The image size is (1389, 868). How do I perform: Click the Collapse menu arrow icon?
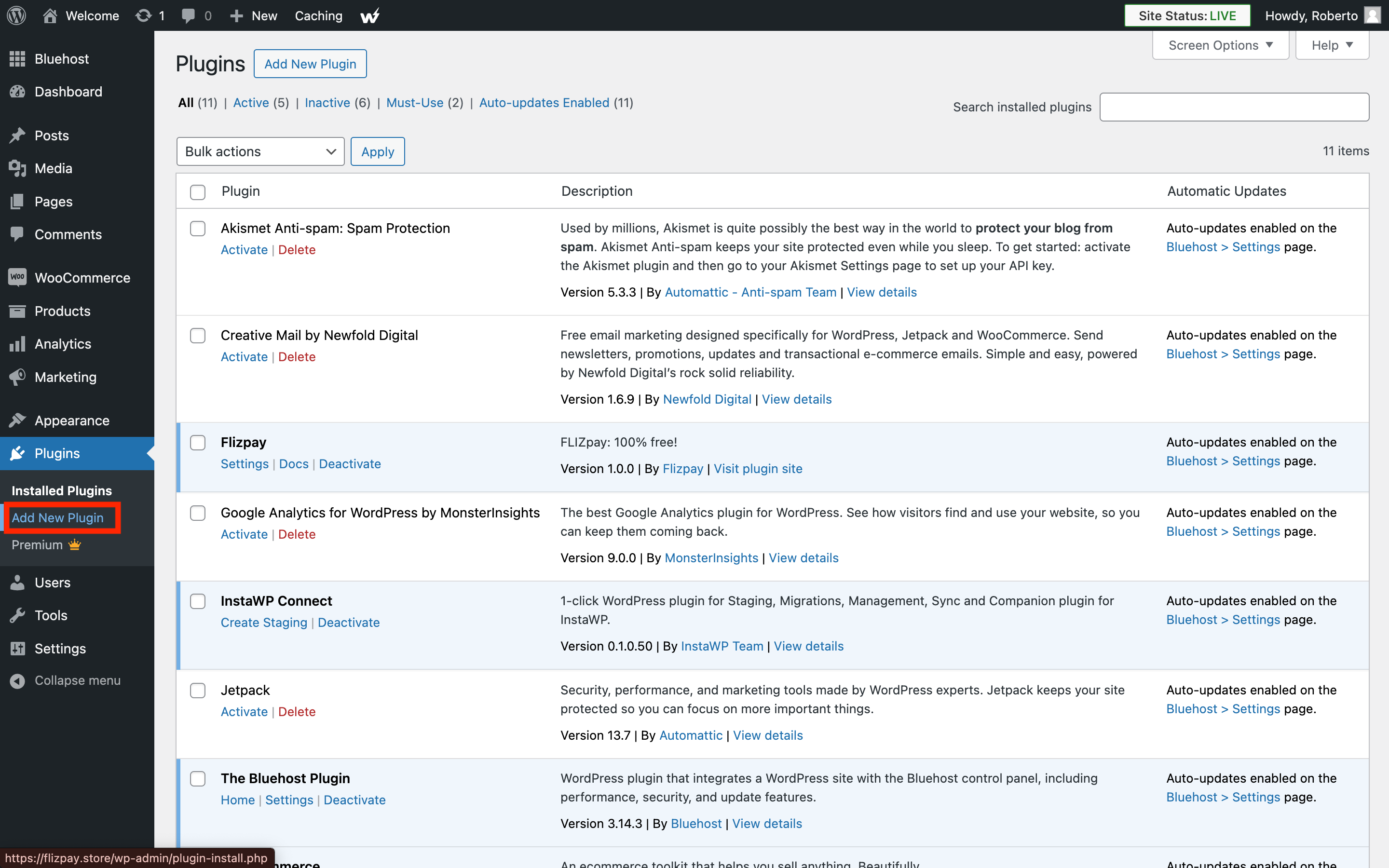17,680
